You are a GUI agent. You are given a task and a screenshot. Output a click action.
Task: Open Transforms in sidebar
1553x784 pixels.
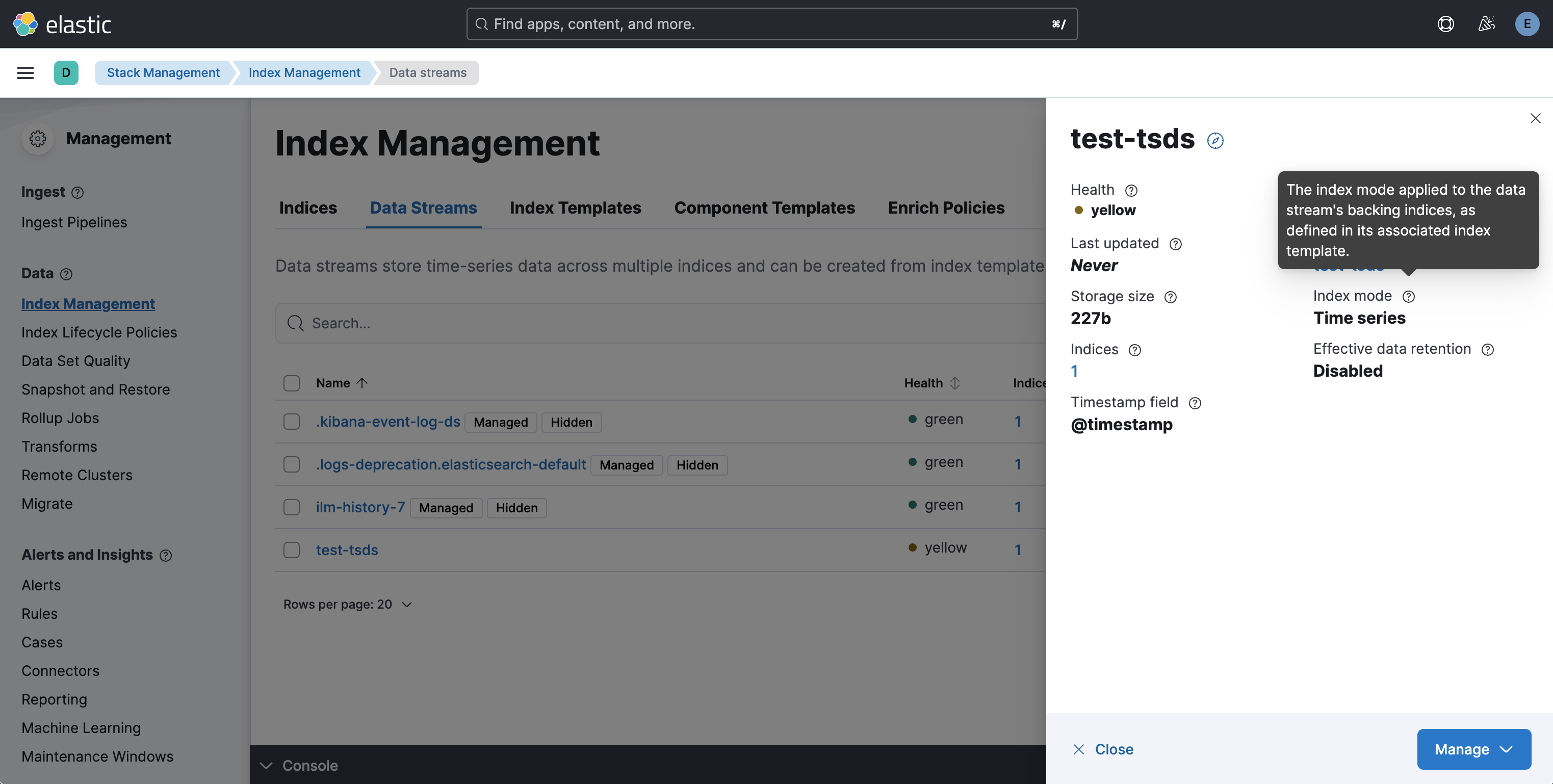point(59,447)
